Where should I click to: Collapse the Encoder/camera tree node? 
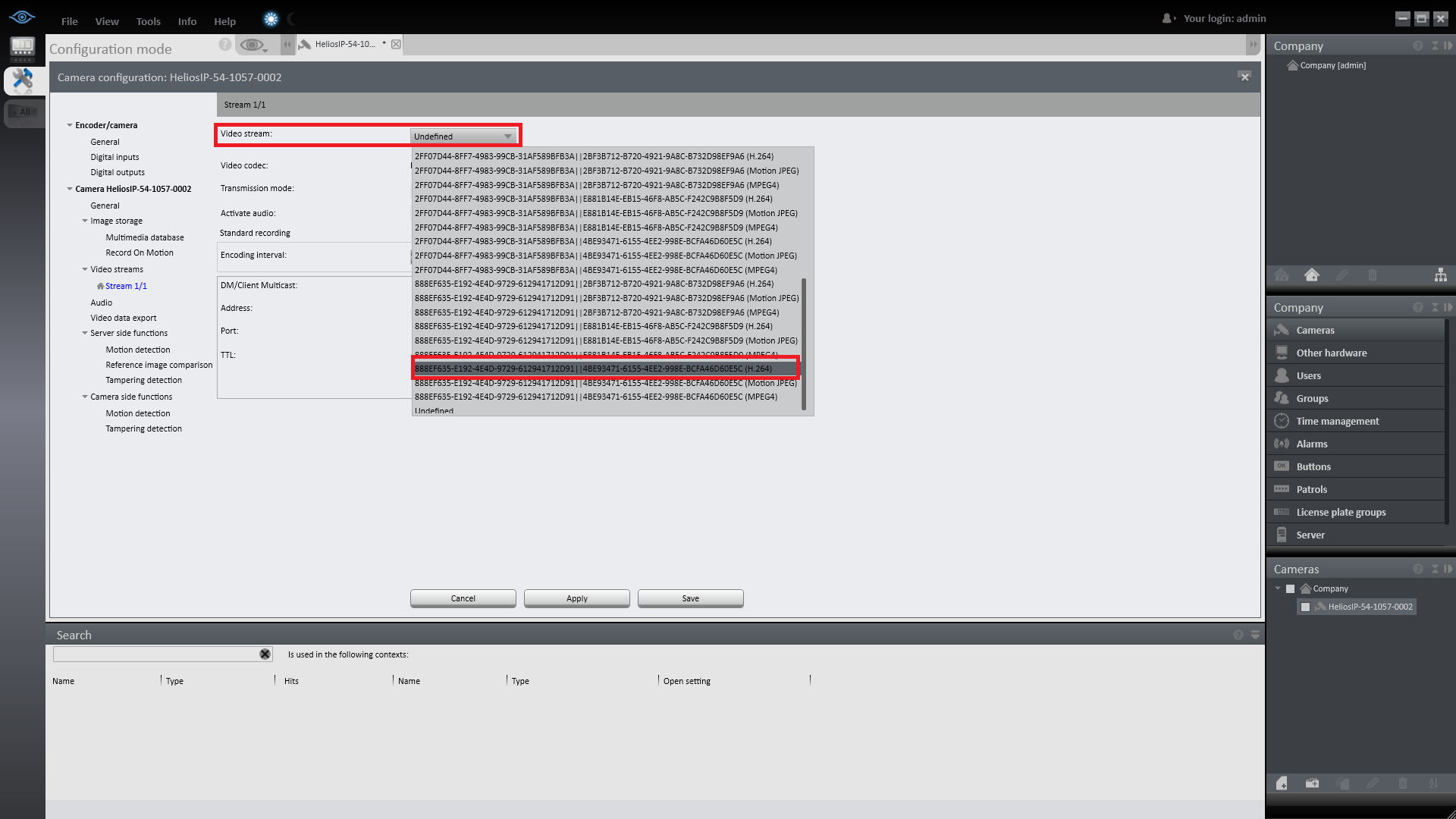70,126
